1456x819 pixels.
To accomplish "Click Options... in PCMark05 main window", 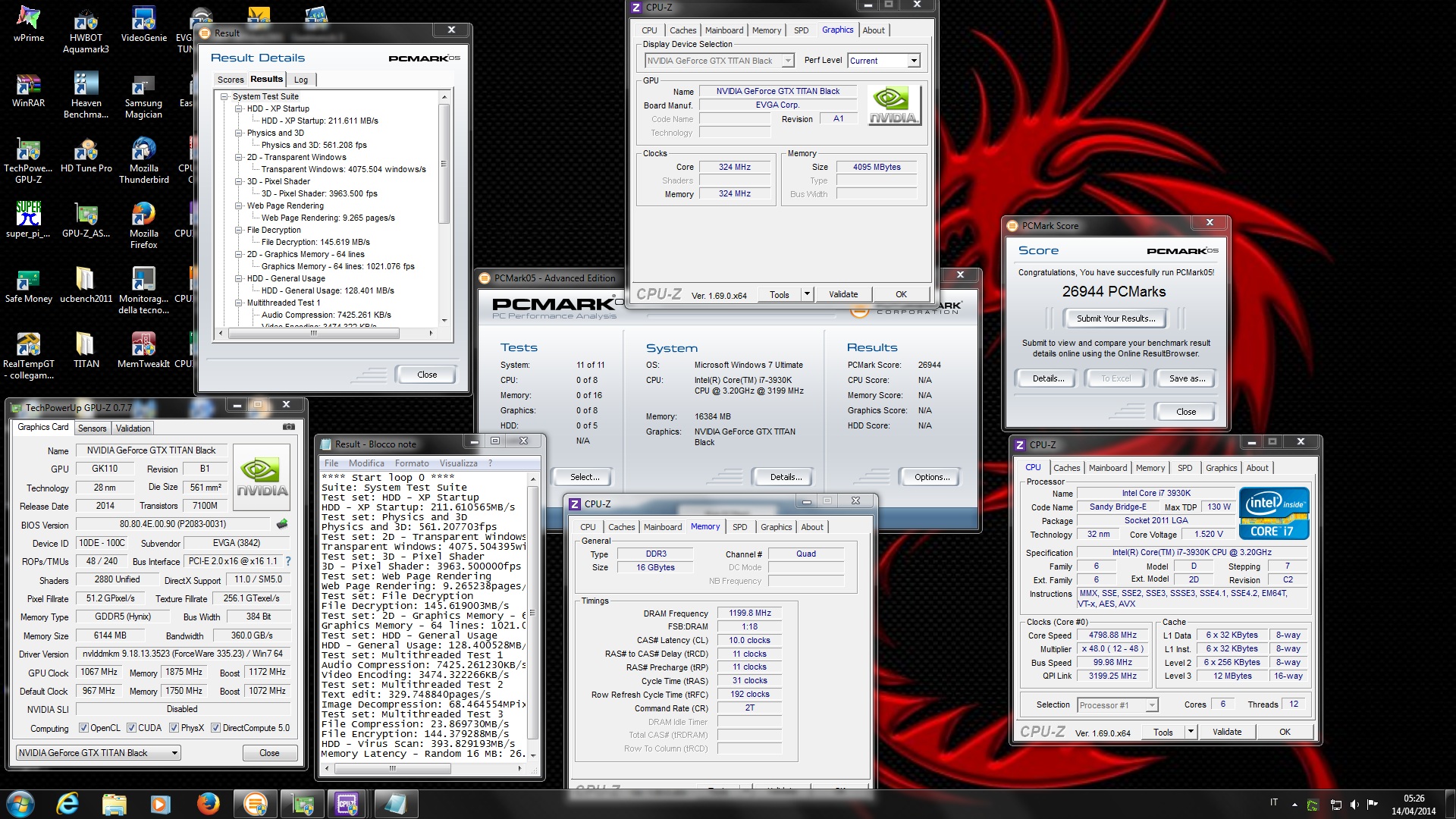I will pyautogui.click(x=931, y=477).
